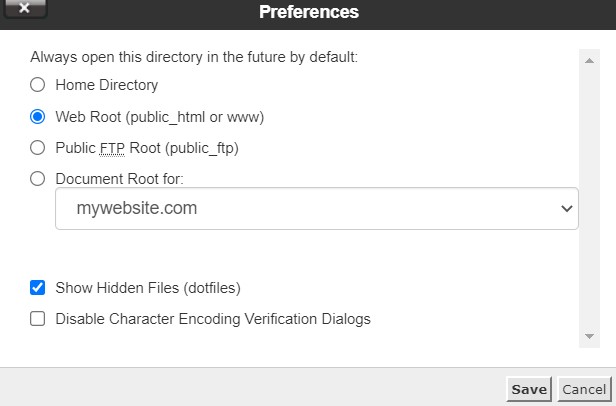This screenshot has height=406, width=616.
Task: Click the Document Root for label
Action: [x=120, y=179]
